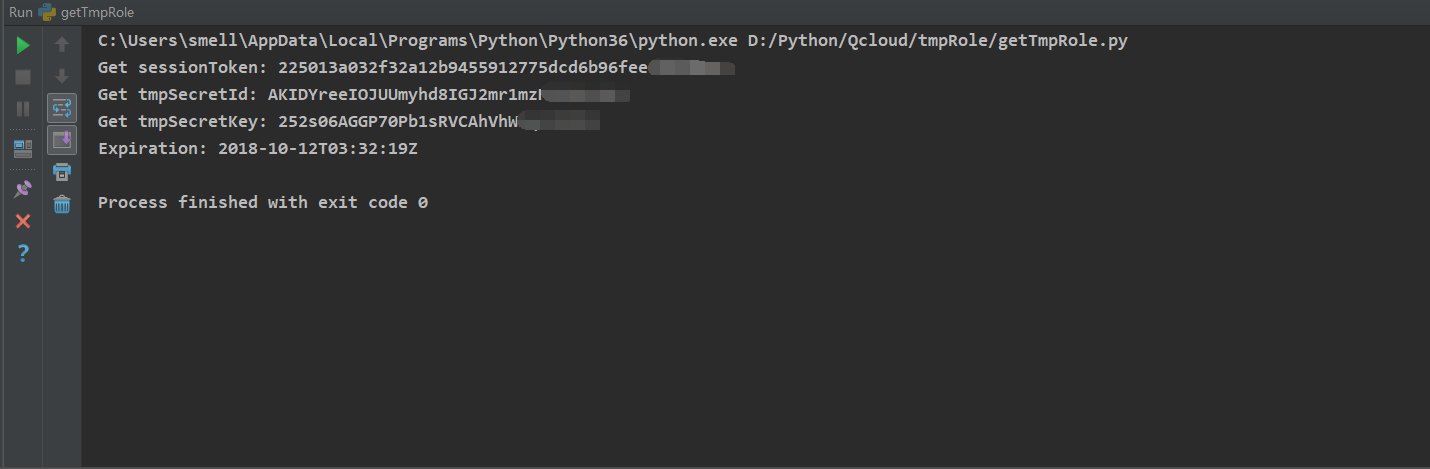Navigate down the stack trace arrow
This screenshot has width=1430, height=469.
[x=62, y=76]
